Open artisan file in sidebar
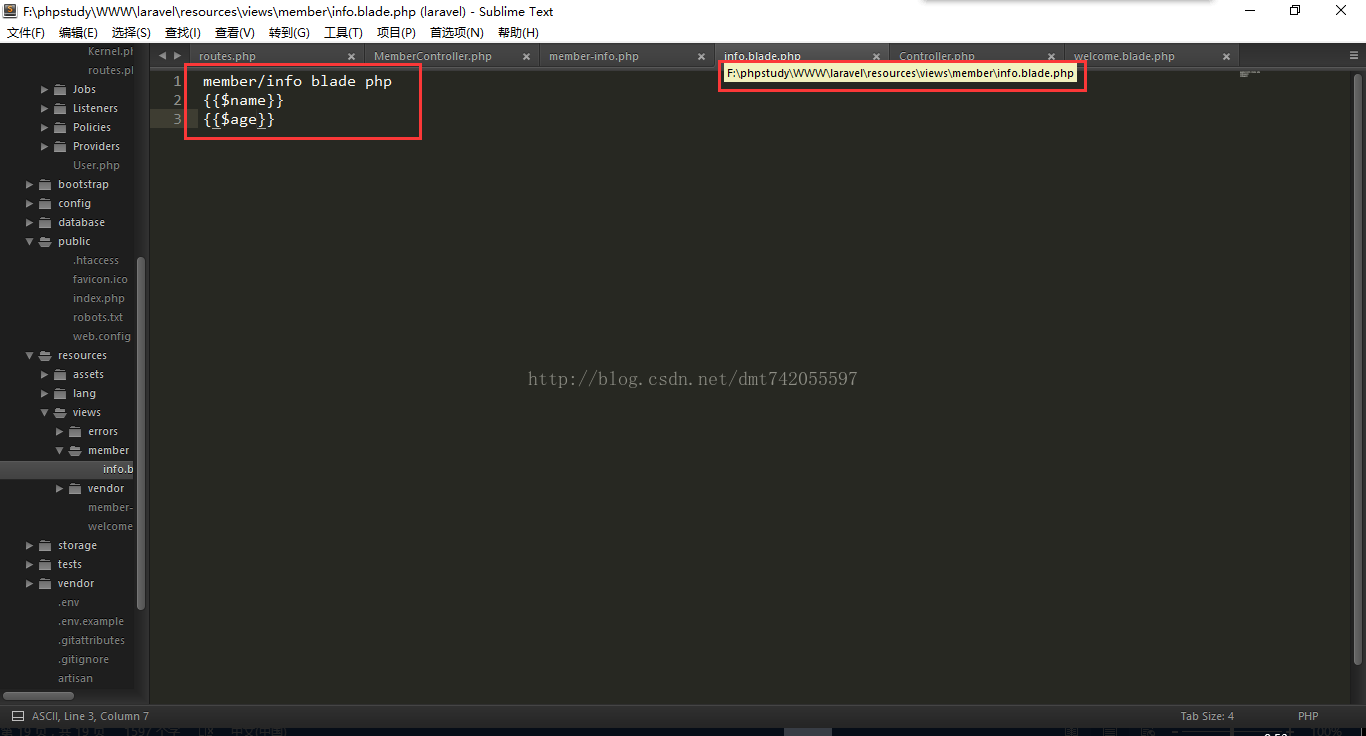 click(x=75, y=678)
